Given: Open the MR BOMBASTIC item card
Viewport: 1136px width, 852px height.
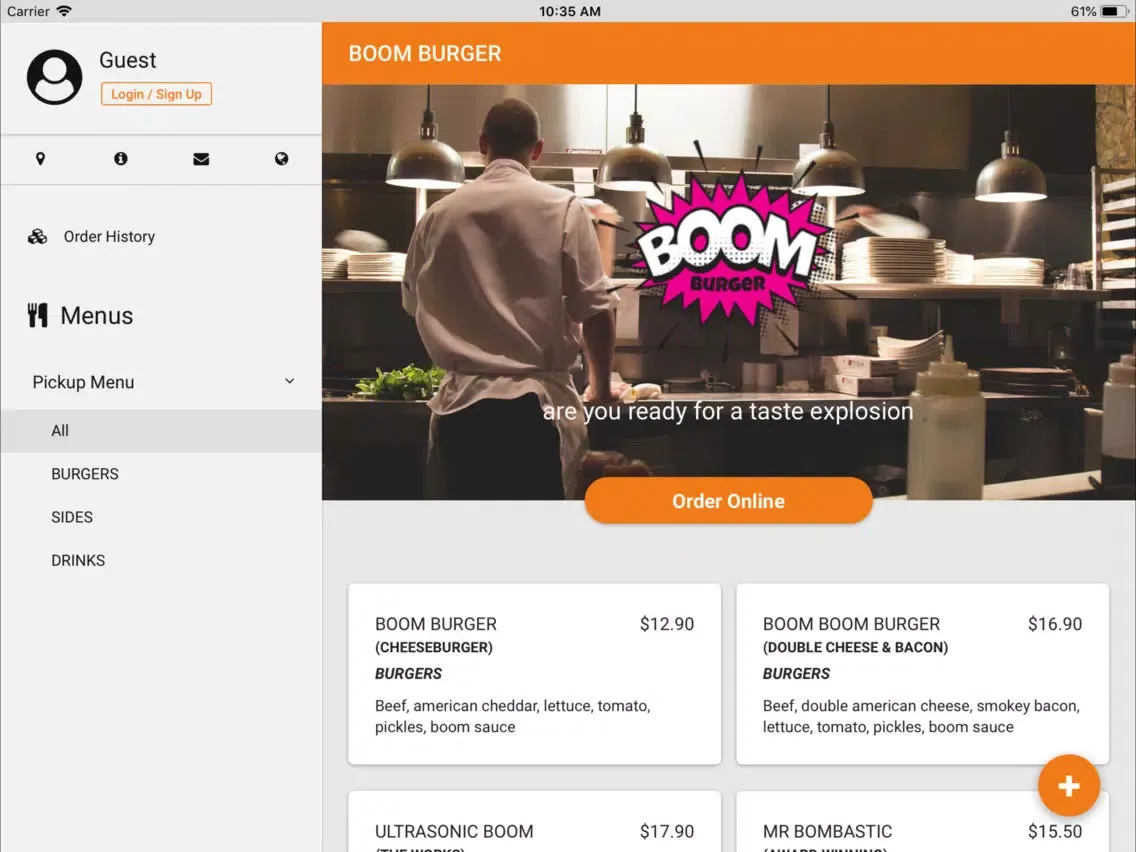Looking at the screenshot, I should 922,822.
